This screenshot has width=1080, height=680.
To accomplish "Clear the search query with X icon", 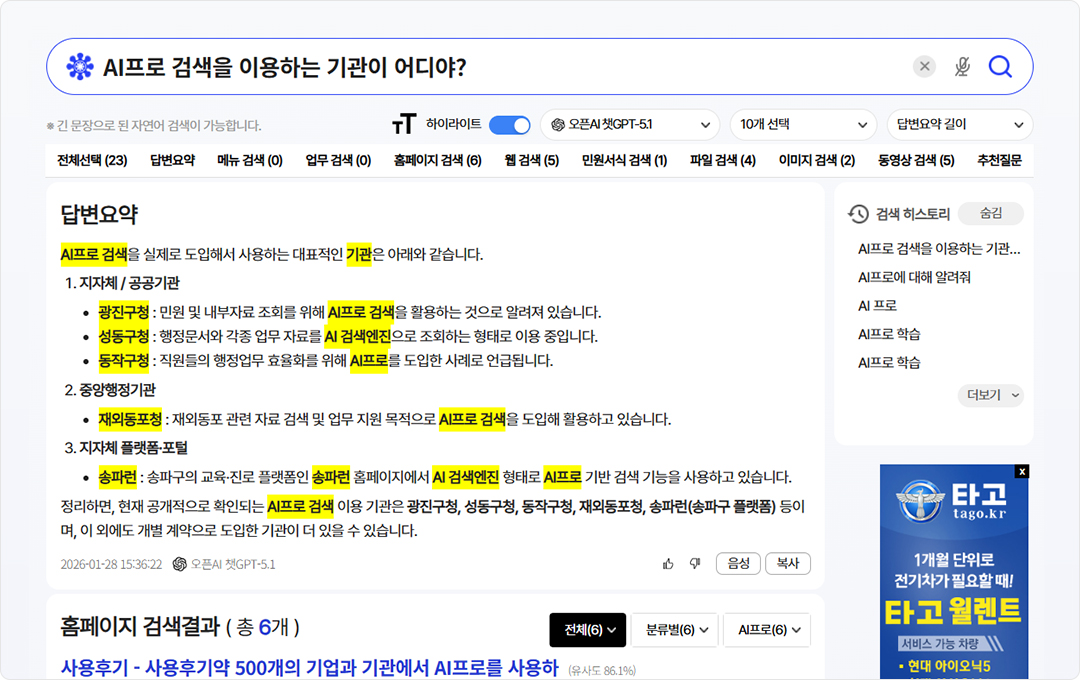I will (x=925, y=67).
